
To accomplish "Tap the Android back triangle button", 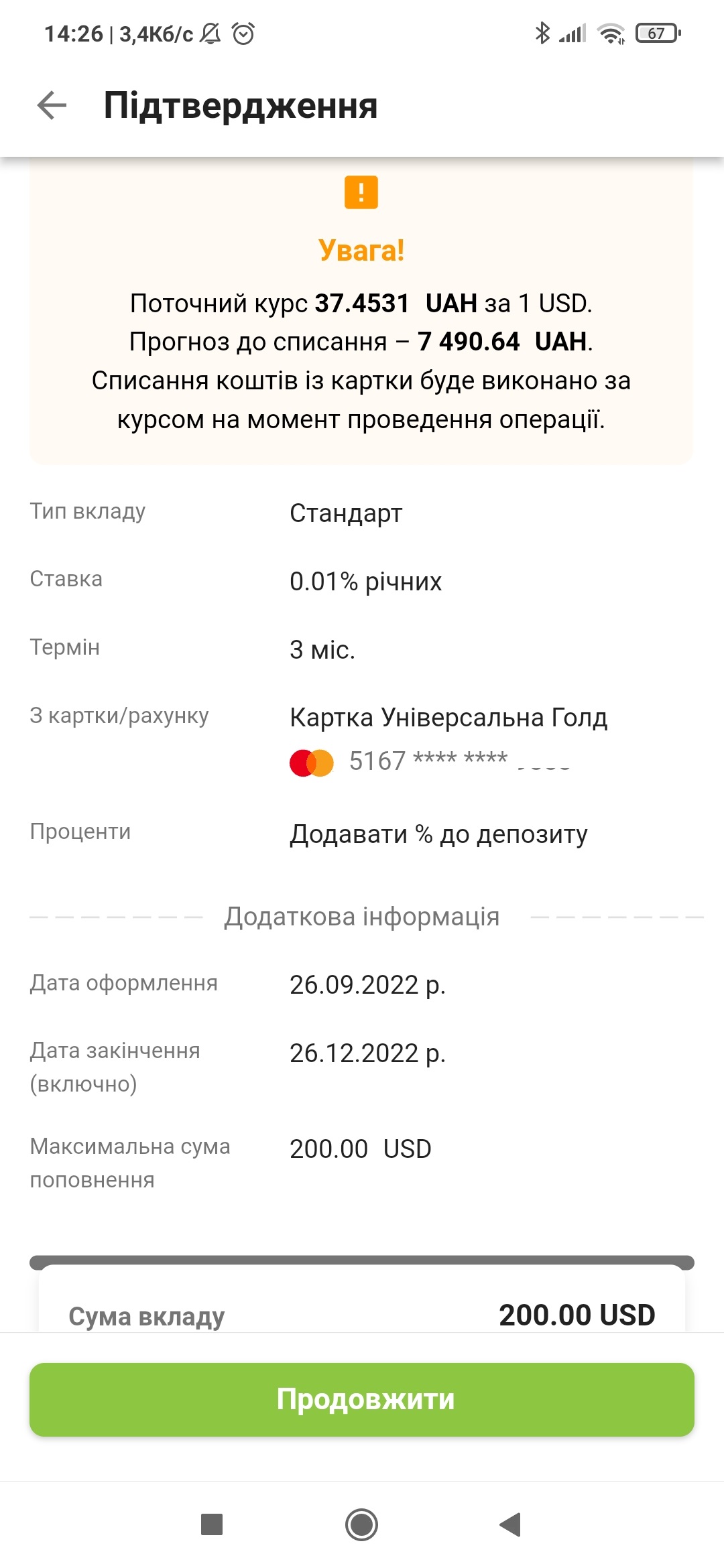I will pyautogui.click(x=511, y=1524).
